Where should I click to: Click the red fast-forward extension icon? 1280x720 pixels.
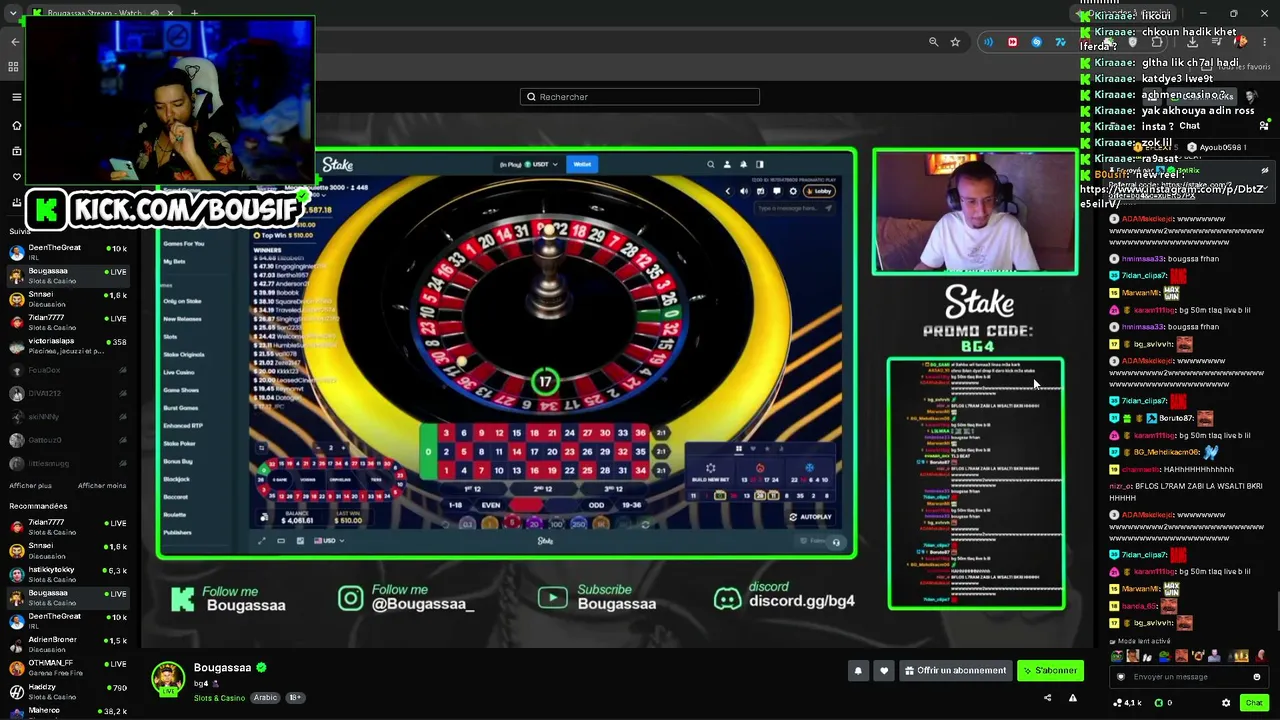coord(1012,42)
